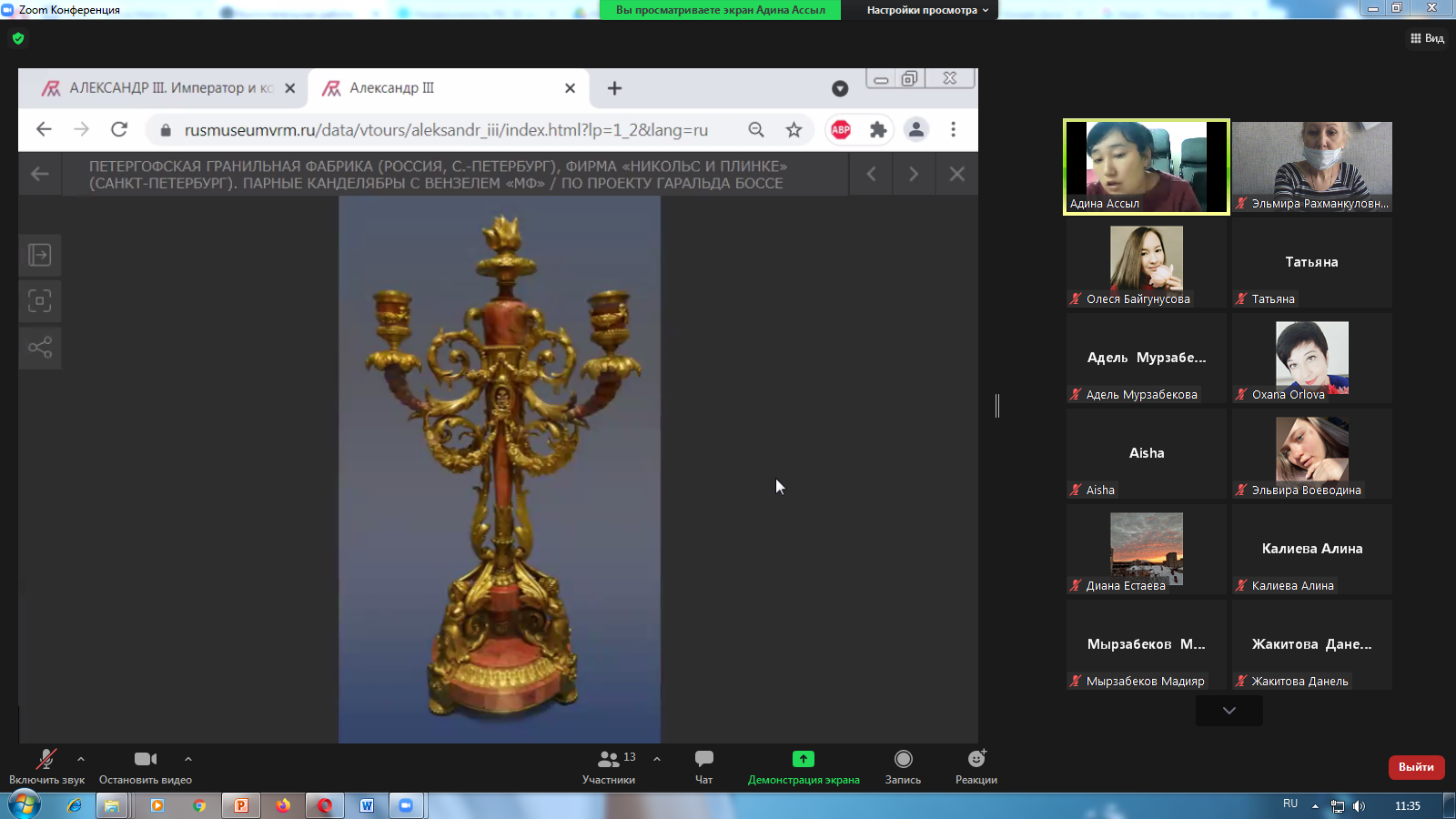This screenshot has height=819, width=1456.
Task: Click the browser back arrow
Action: click(x=44, y=129)
